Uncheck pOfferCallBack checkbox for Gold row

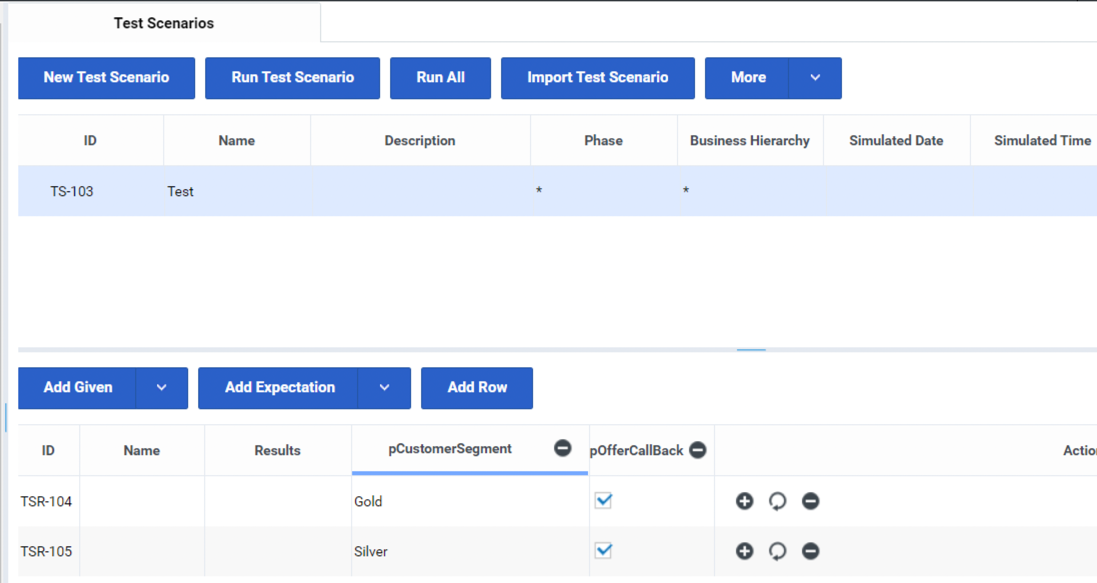603,501
